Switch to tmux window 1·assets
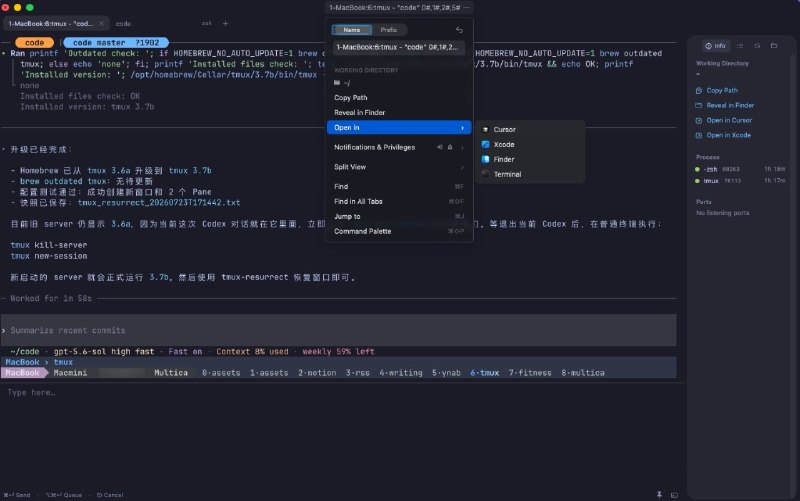This screenshot has height=501, width=800. [x=269, y=373]
